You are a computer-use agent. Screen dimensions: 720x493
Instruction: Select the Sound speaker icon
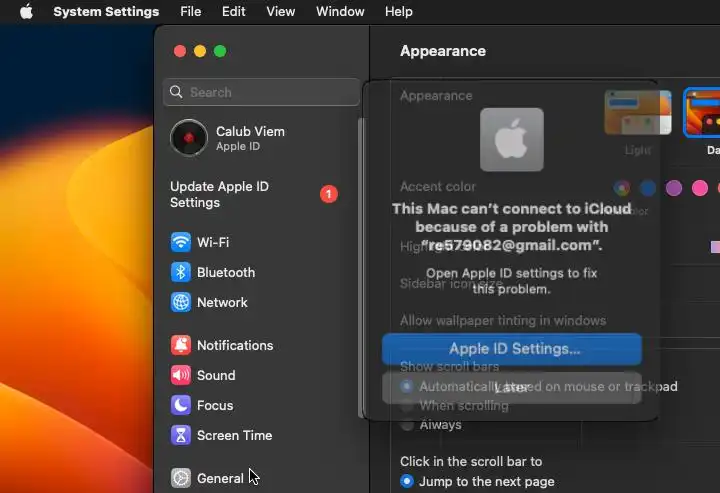tap(181, 375)
